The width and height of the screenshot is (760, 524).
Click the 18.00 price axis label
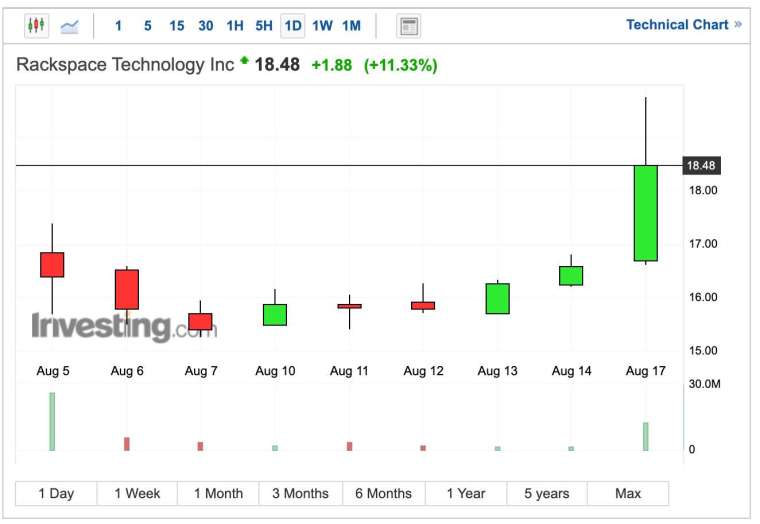click(703, 190)
